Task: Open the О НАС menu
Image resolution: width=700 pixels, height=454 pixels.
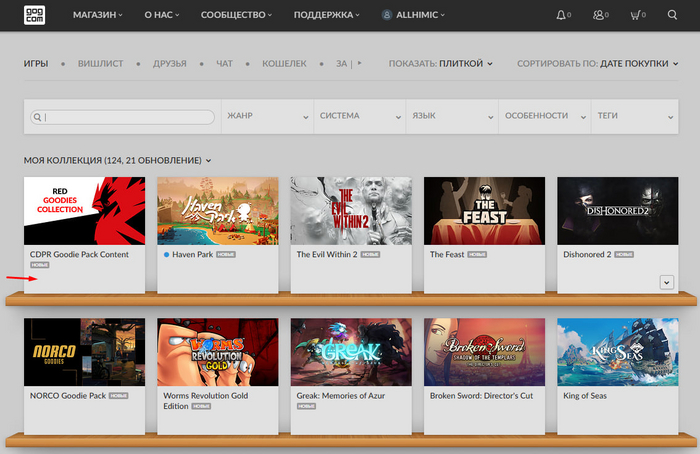Action: click(x=162, y=15)
